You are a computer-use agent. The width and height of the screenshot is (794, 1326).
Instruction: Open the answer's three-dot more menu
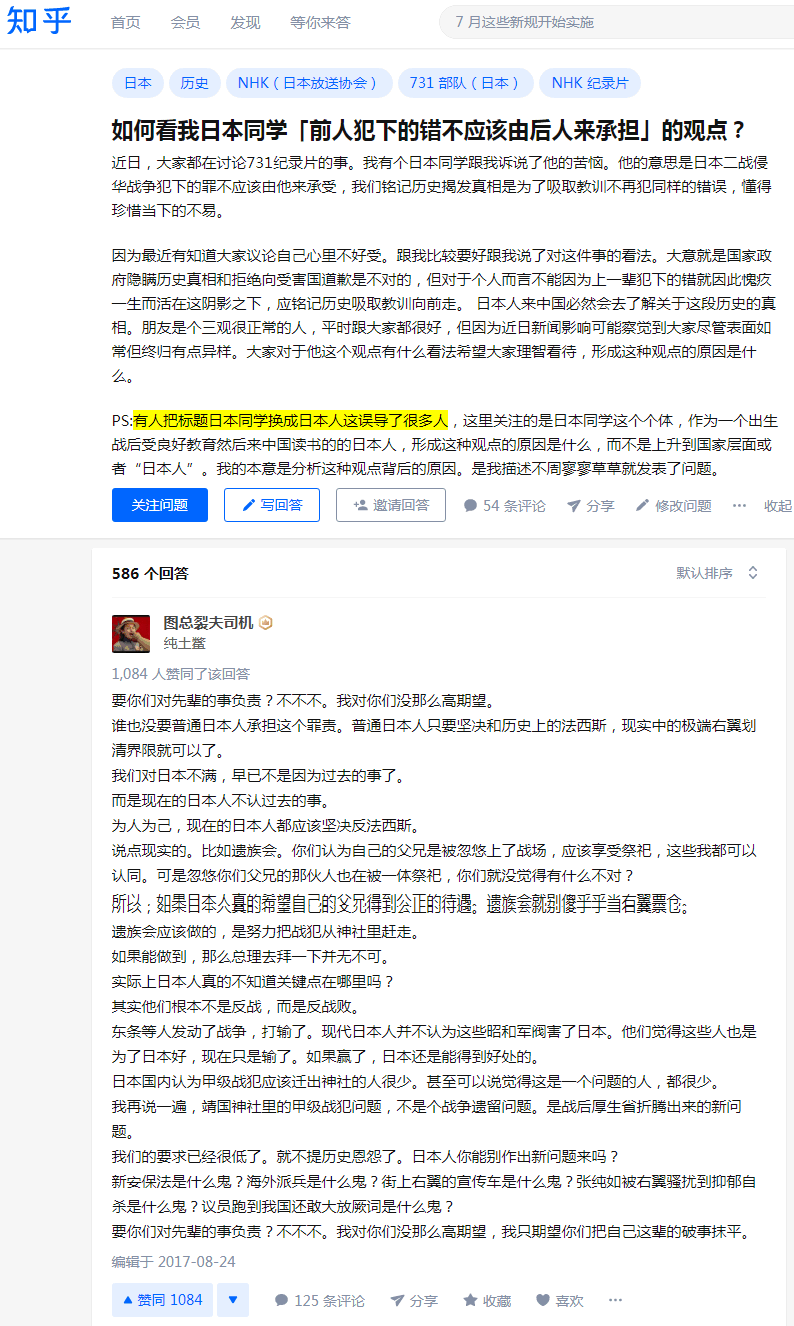615,1300
